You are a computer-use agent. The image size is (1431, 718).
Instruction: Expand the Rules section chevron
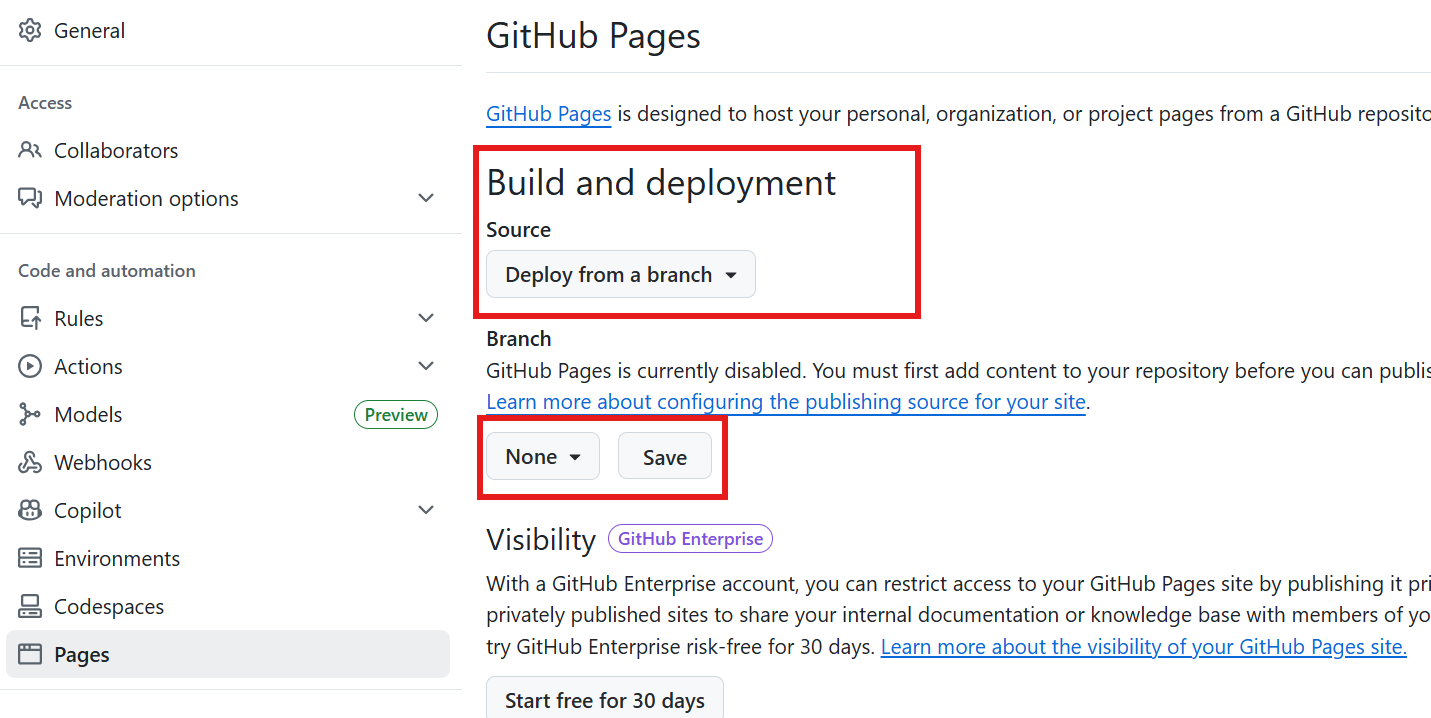(x=426, y=319)
